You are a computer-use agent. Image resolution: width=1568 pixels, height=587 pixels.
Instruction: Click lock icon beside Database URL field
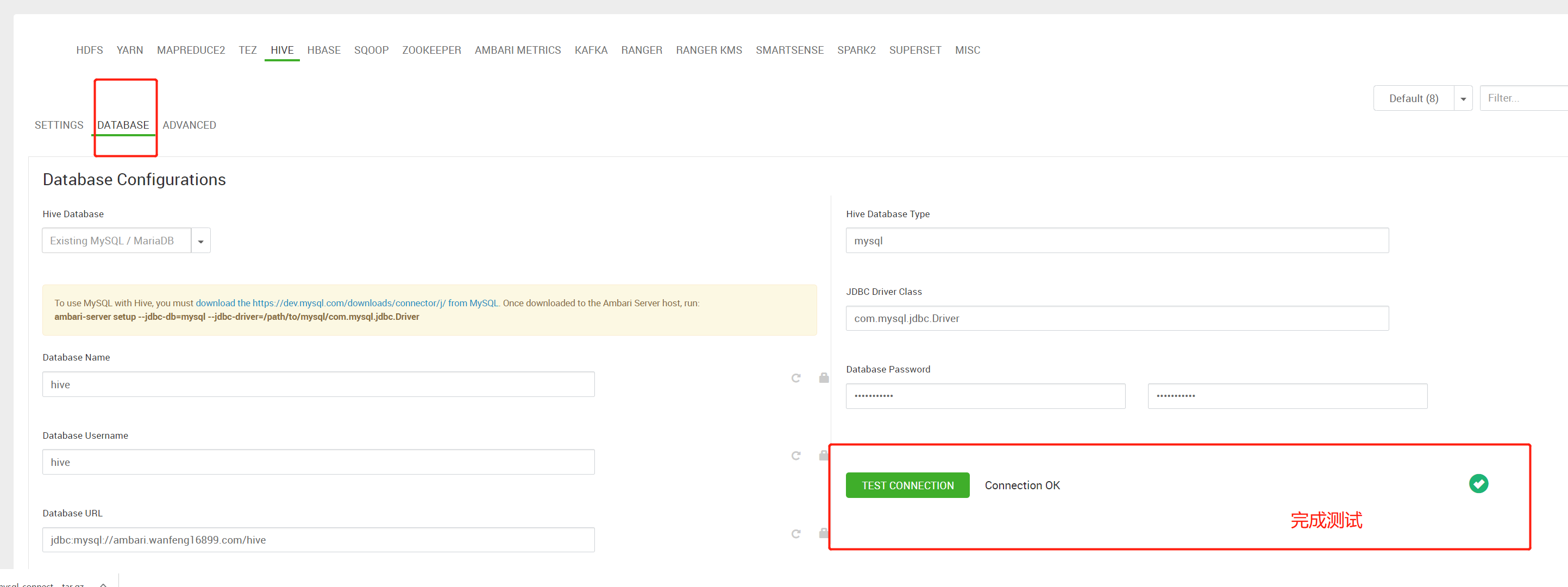click(824, 533)
